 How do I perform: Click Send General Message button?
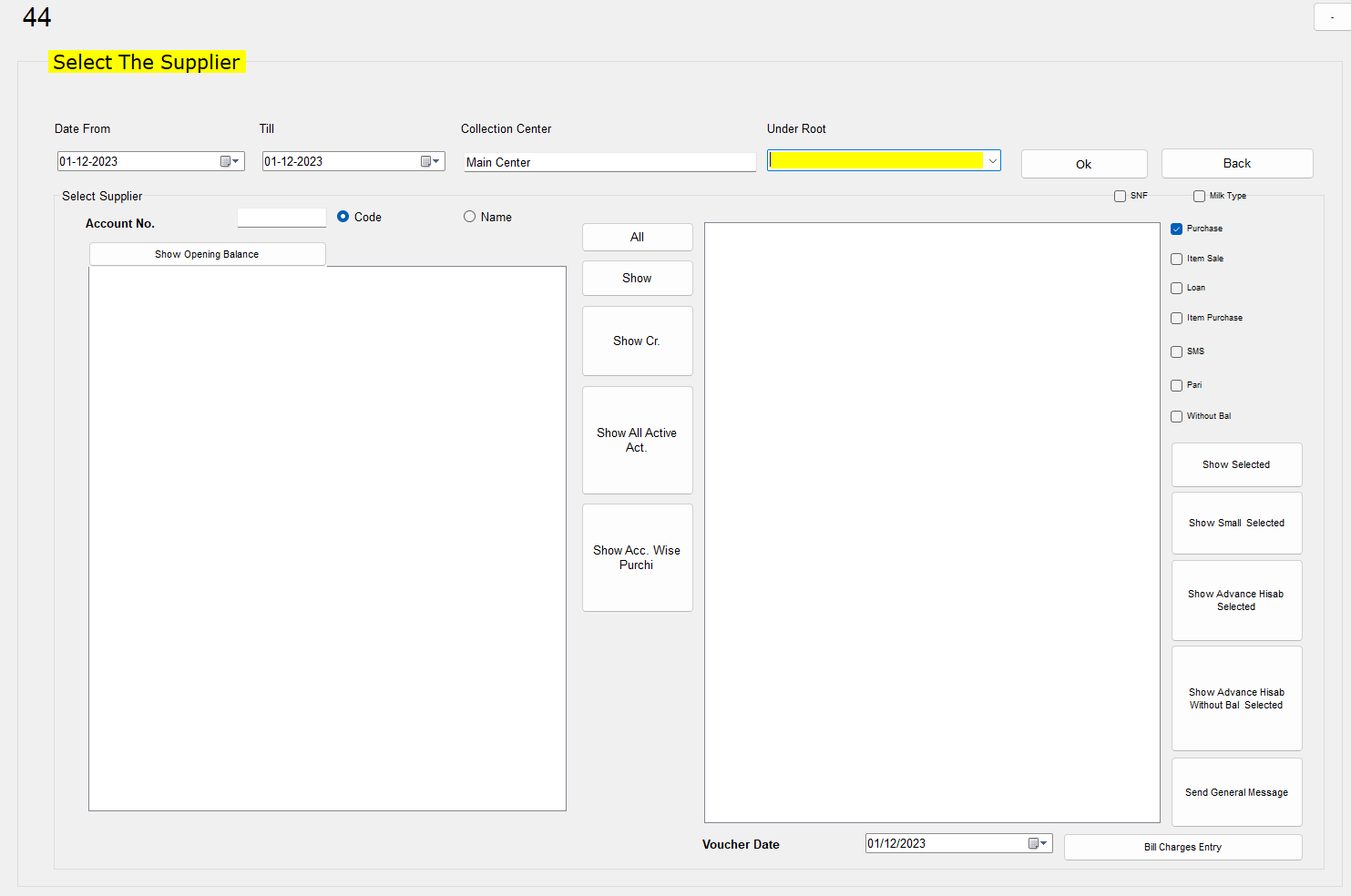[x=1236, y=792]
